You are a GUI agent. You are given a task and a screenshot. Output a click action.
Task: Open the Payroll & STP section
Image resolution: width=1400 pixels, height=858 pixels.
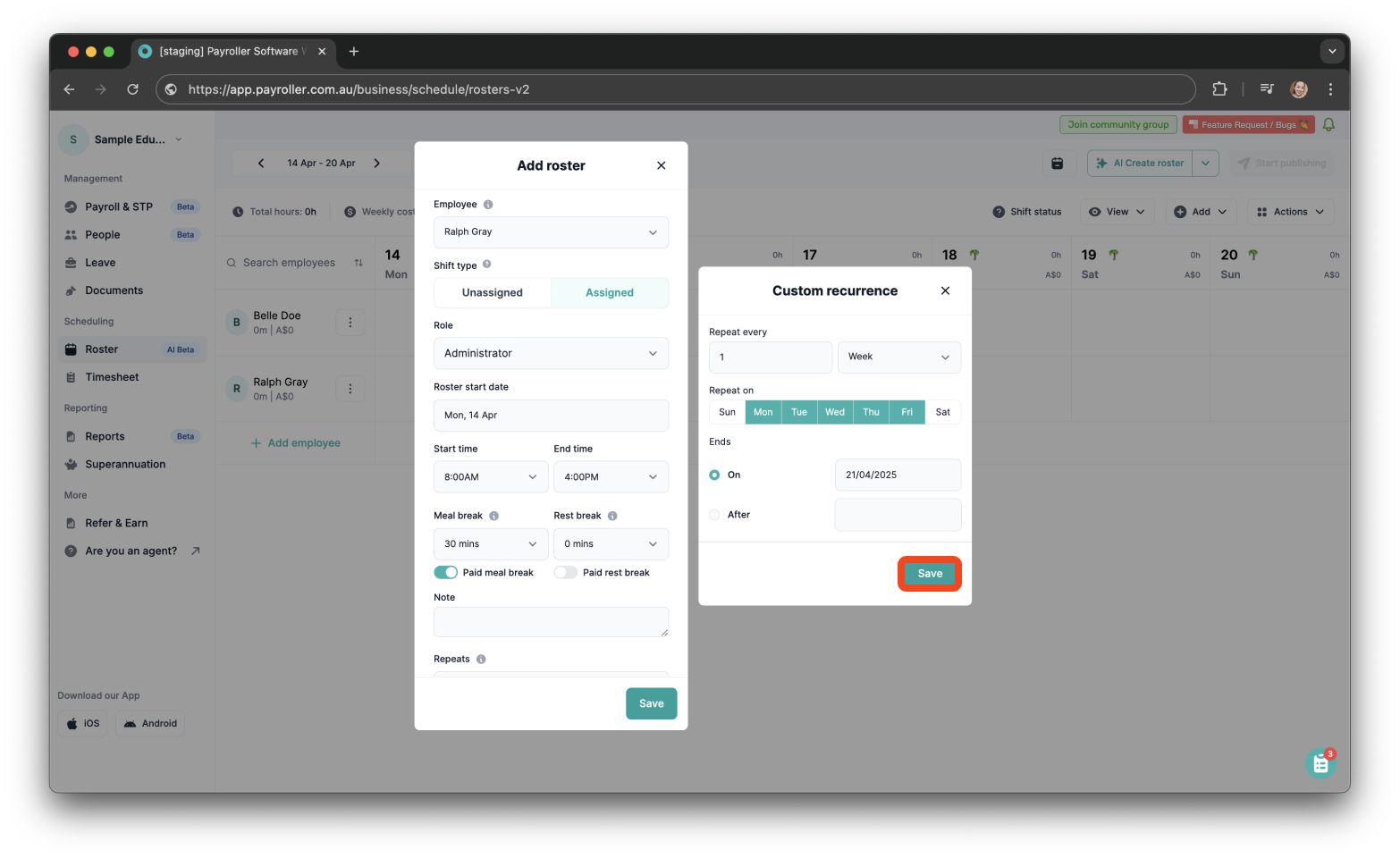tap(118, 206)
